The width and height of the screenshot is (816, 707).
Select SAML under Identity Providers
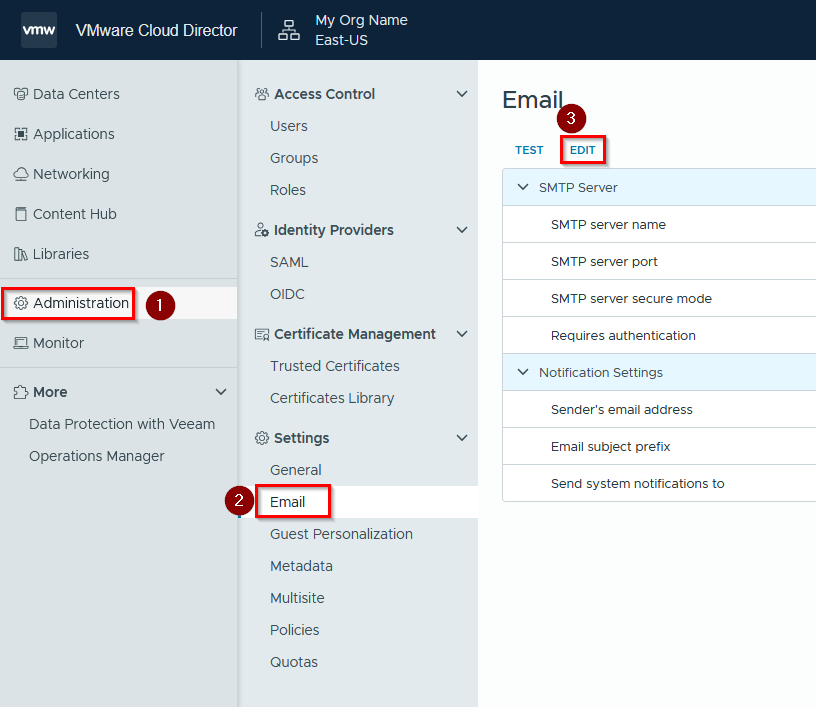(289, 262)
